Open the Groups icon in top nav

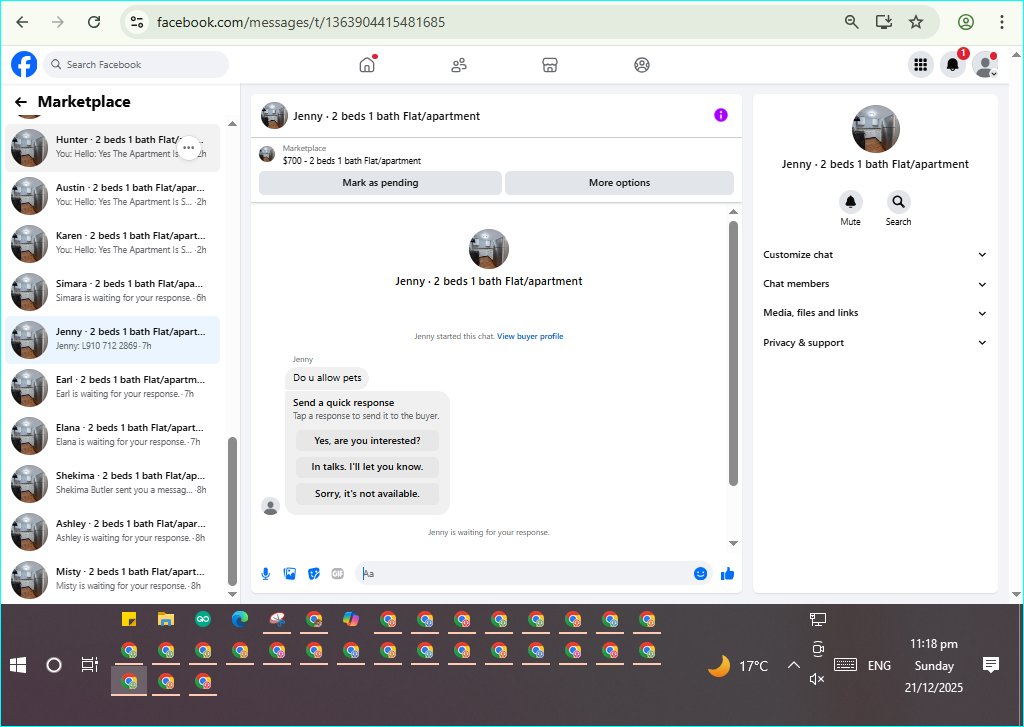coord(642,65)
